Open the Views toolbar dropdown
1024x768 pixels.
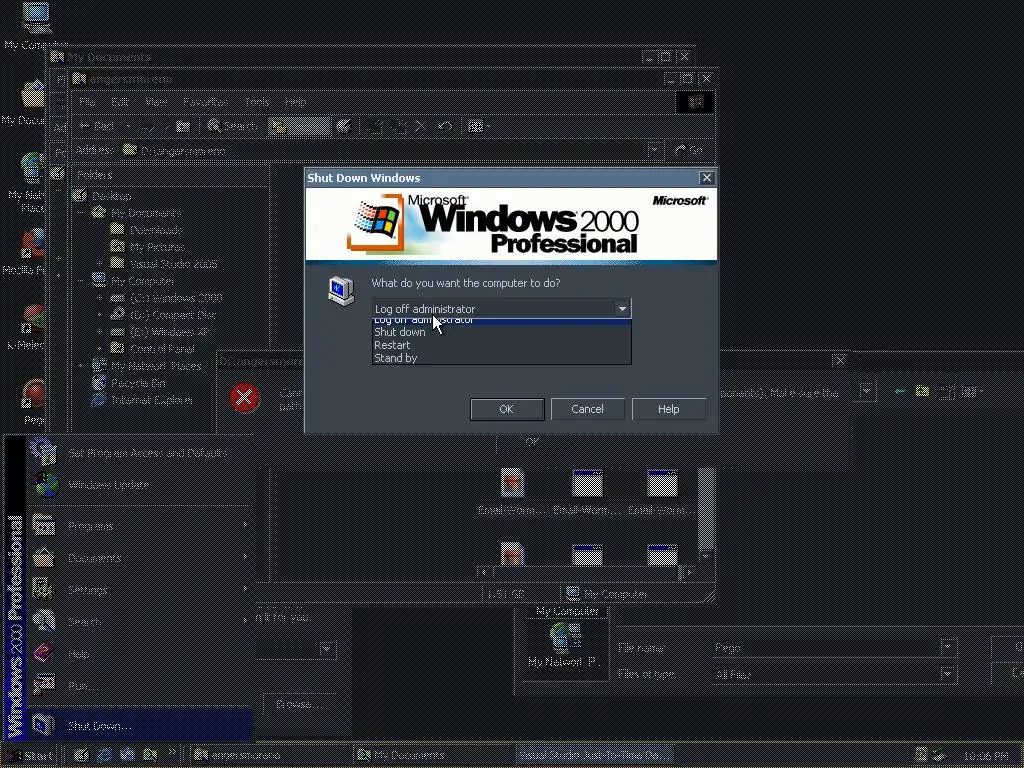pos(479,126)
